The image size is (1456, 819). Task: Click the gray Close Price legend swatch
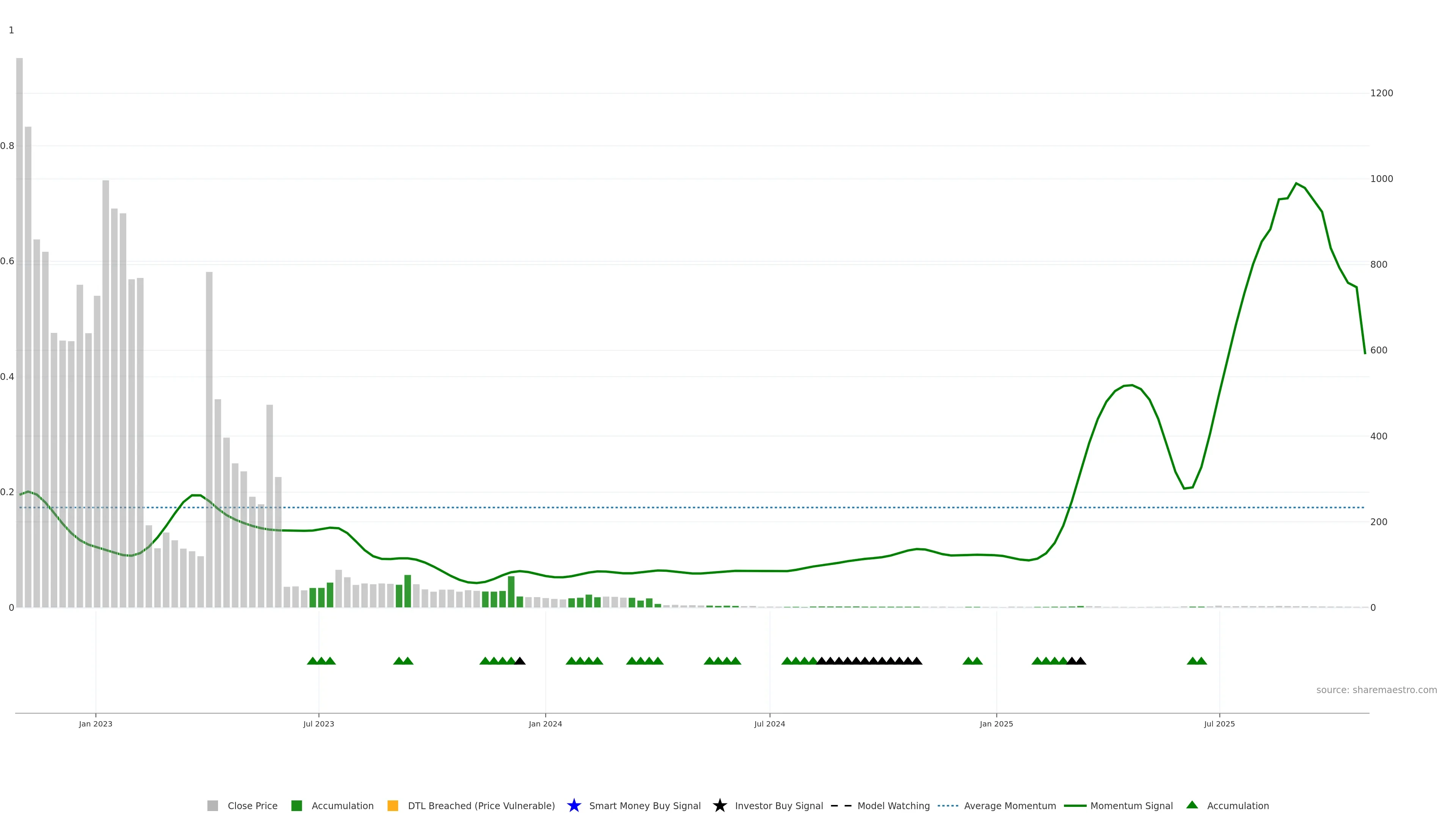212,805
